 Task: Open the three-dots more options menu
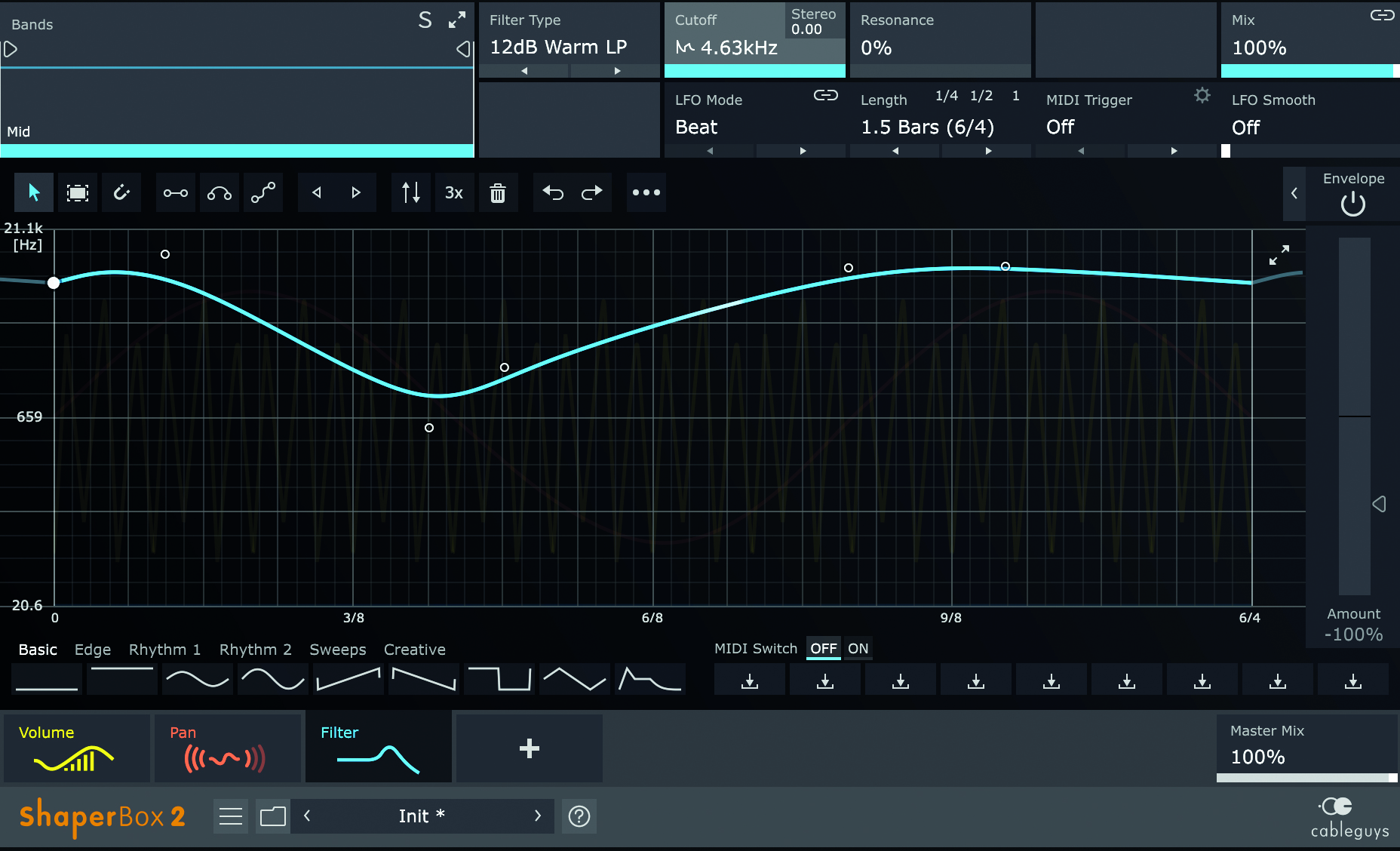click(x=646, y=192)
